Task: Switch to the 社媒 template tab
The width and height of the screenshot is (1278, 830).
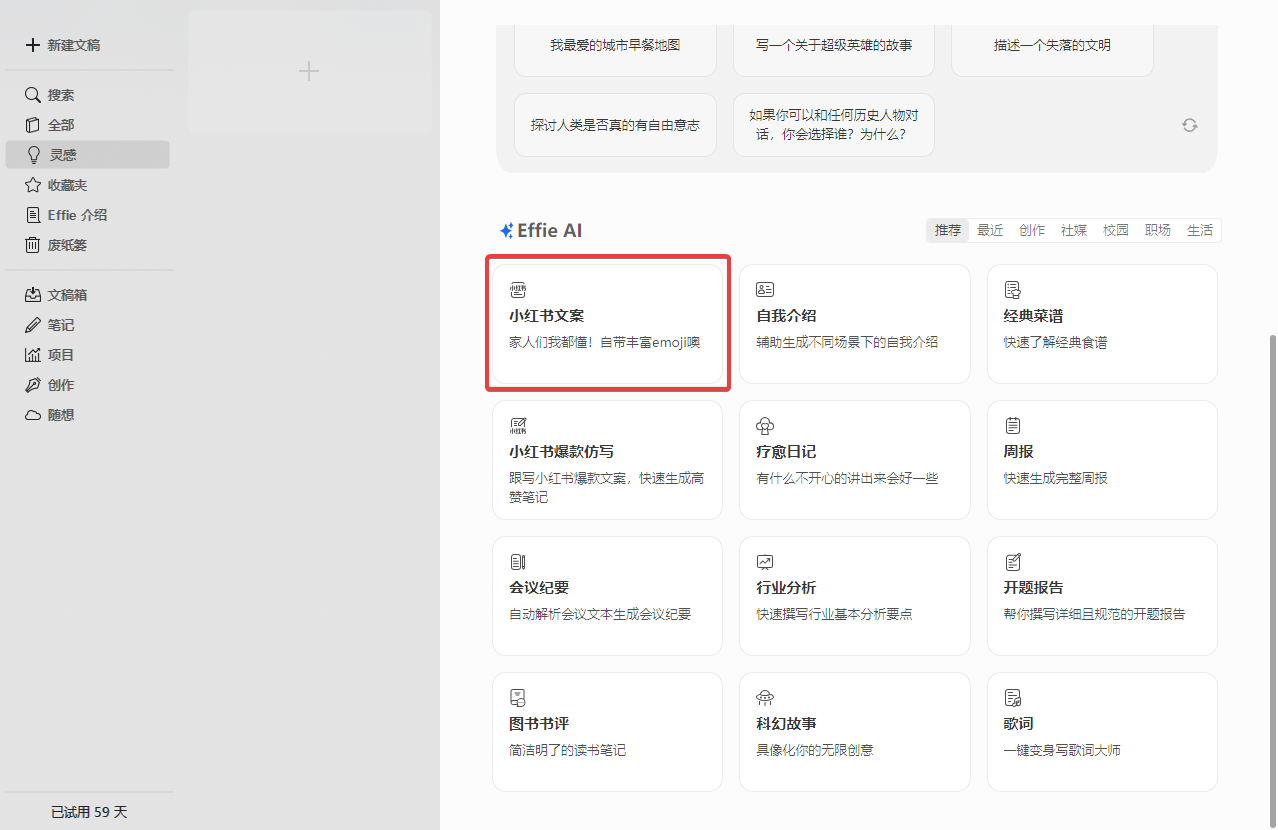Action: pos(1073,230)
